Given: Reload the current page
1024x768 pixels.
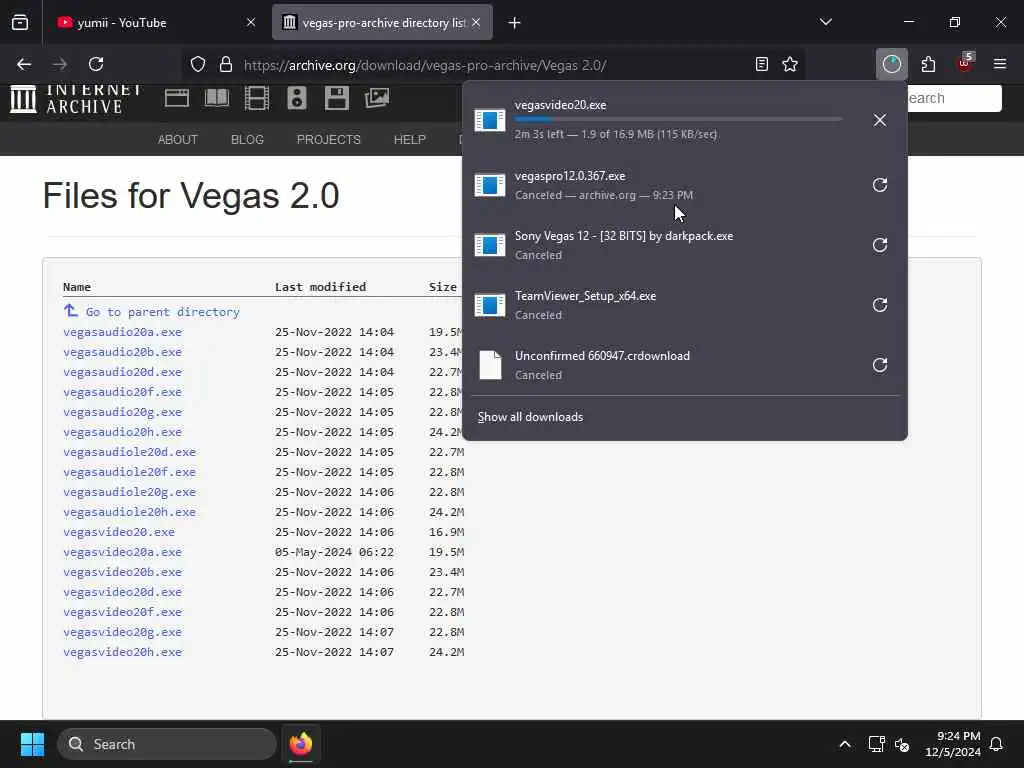Looking at the screenshot, I should [x=96, y=64].
